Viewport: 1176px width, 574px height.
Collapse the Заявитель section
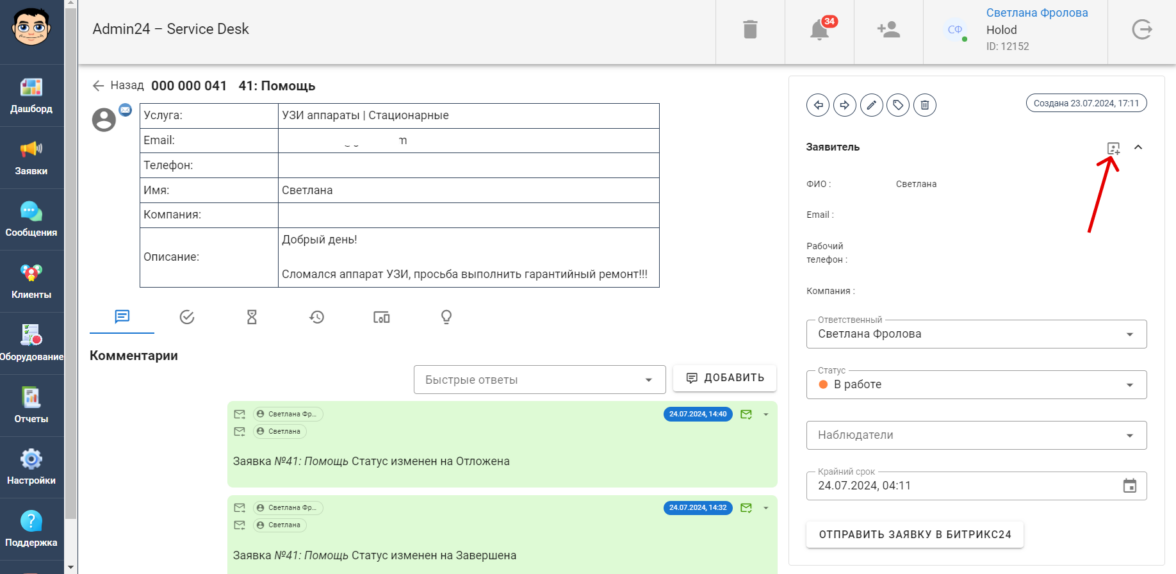tap(1138, 148)
